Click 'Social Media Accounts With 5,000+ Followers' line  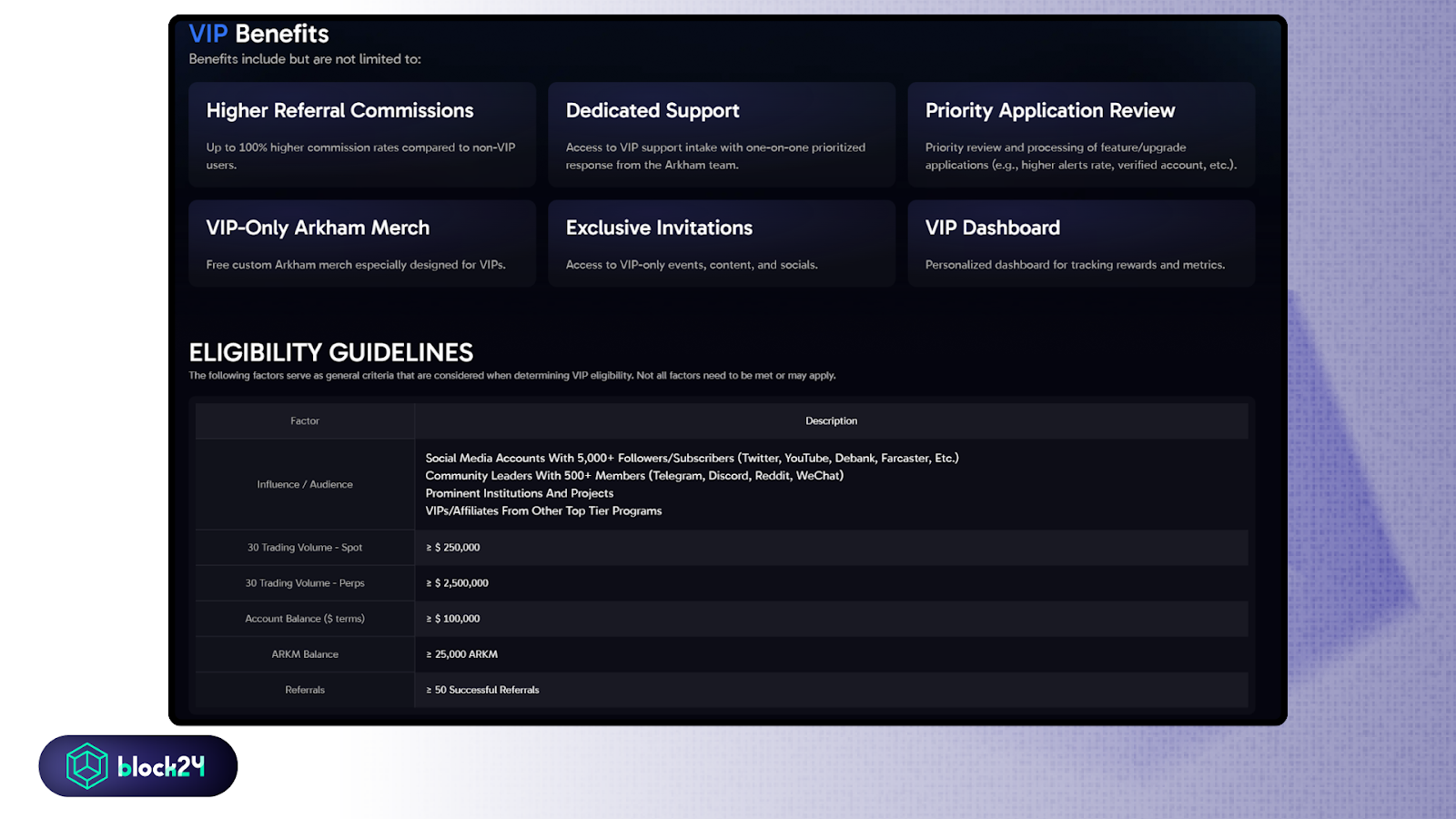tap(693, 458)
